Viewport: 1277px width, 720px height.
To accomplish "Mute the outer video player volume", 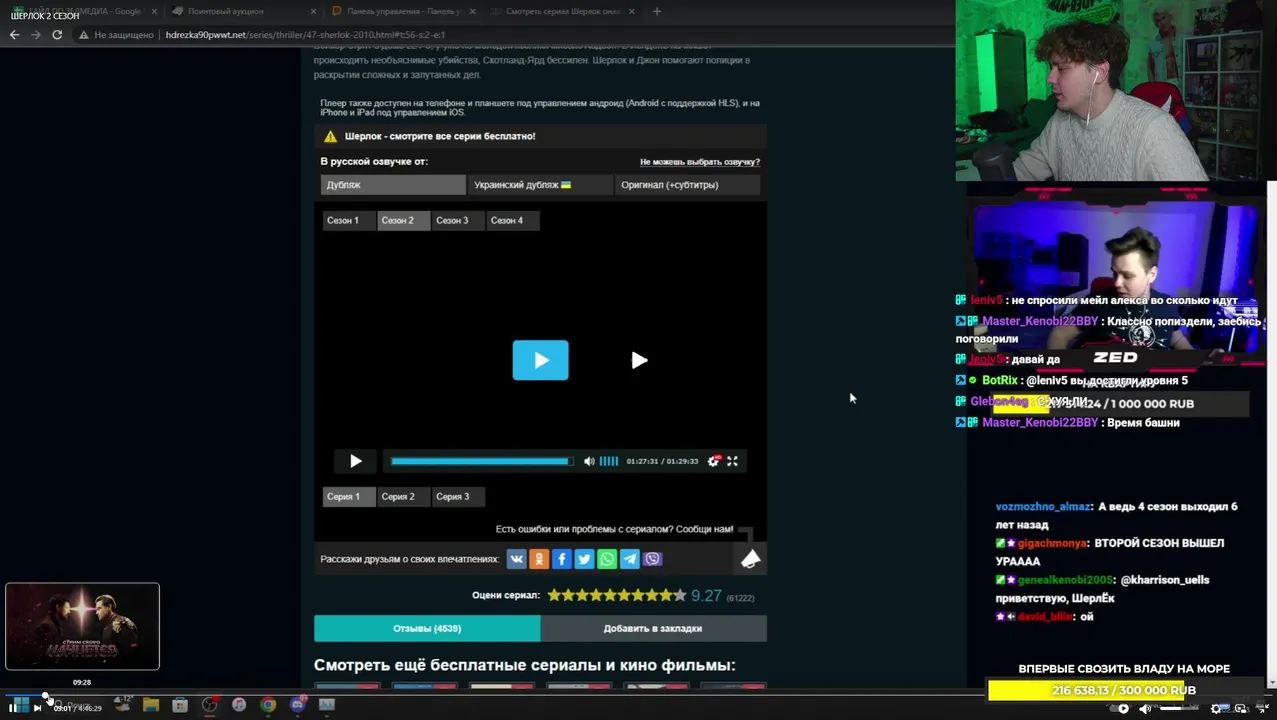I will point(1145,708).
